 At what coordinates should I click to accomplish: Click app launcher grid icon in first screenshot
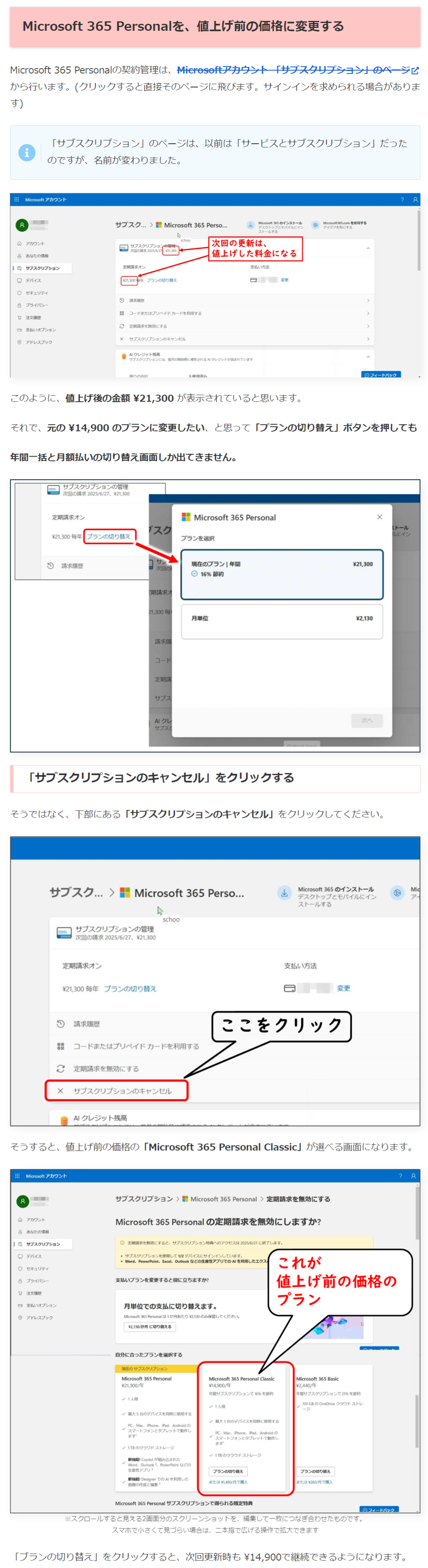pos(16,200)
